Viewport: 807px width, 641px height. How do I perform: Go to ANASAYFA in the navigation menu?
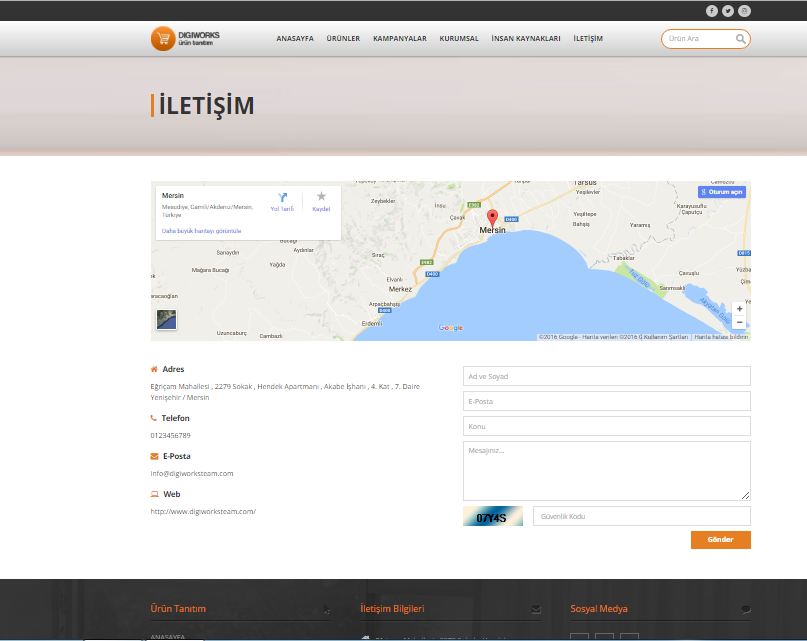[x=295, y=39]
